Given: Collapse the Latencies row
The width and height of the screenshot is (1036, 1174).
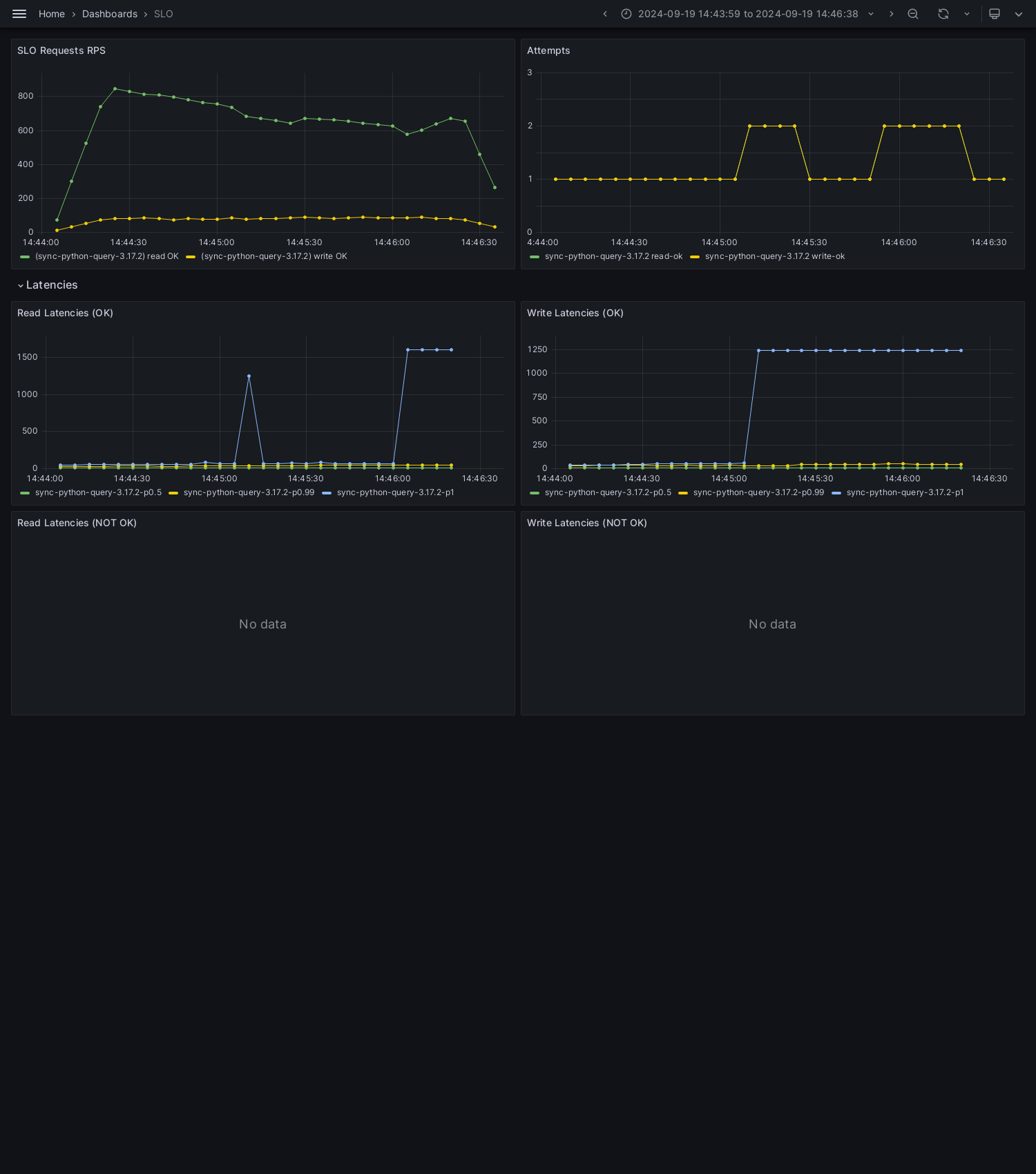Looking at the screenshot, I should (x=21, y=285).
